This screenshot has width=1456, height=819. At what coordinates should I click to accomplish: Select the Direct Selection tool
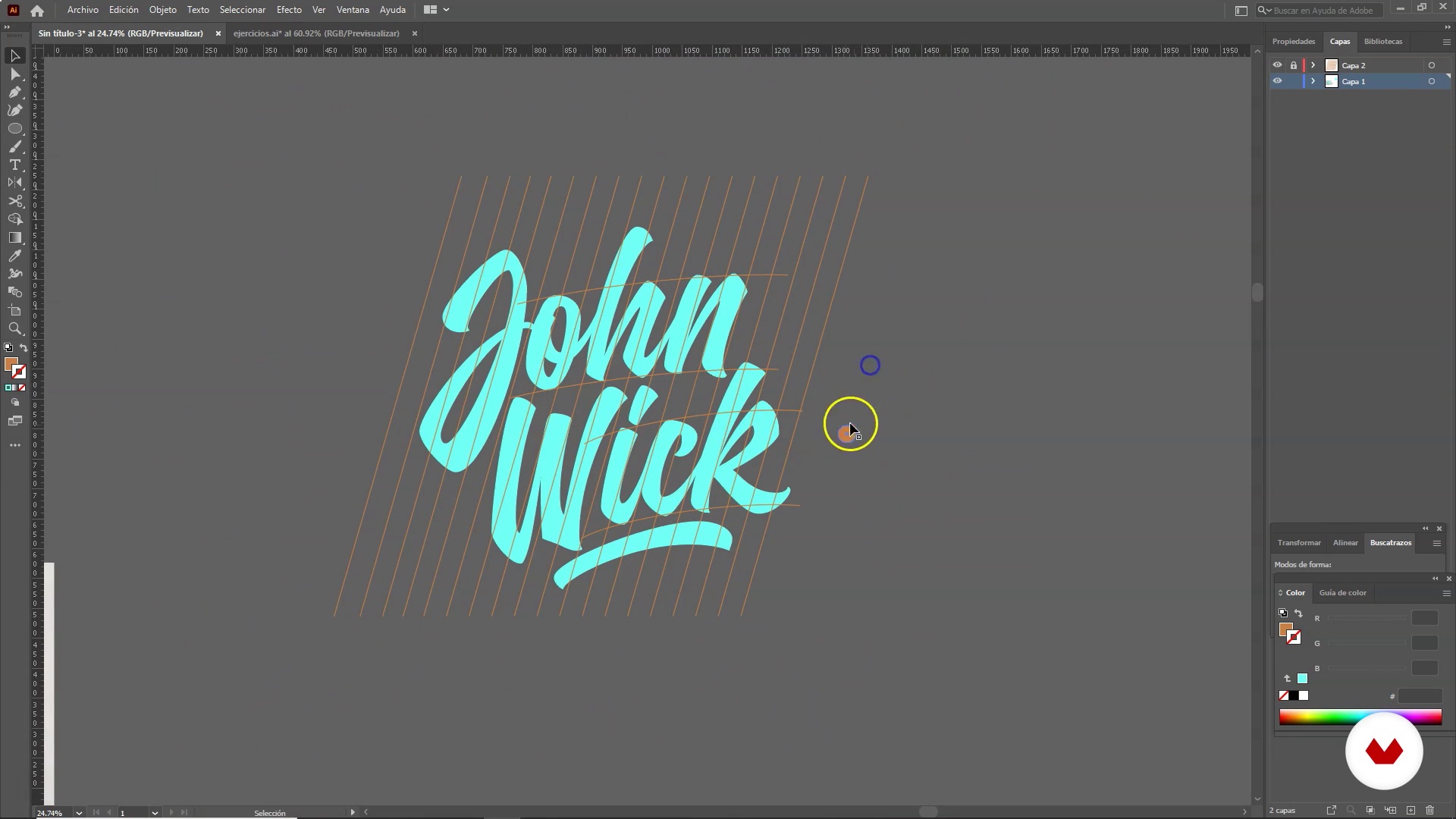[15, 74]
